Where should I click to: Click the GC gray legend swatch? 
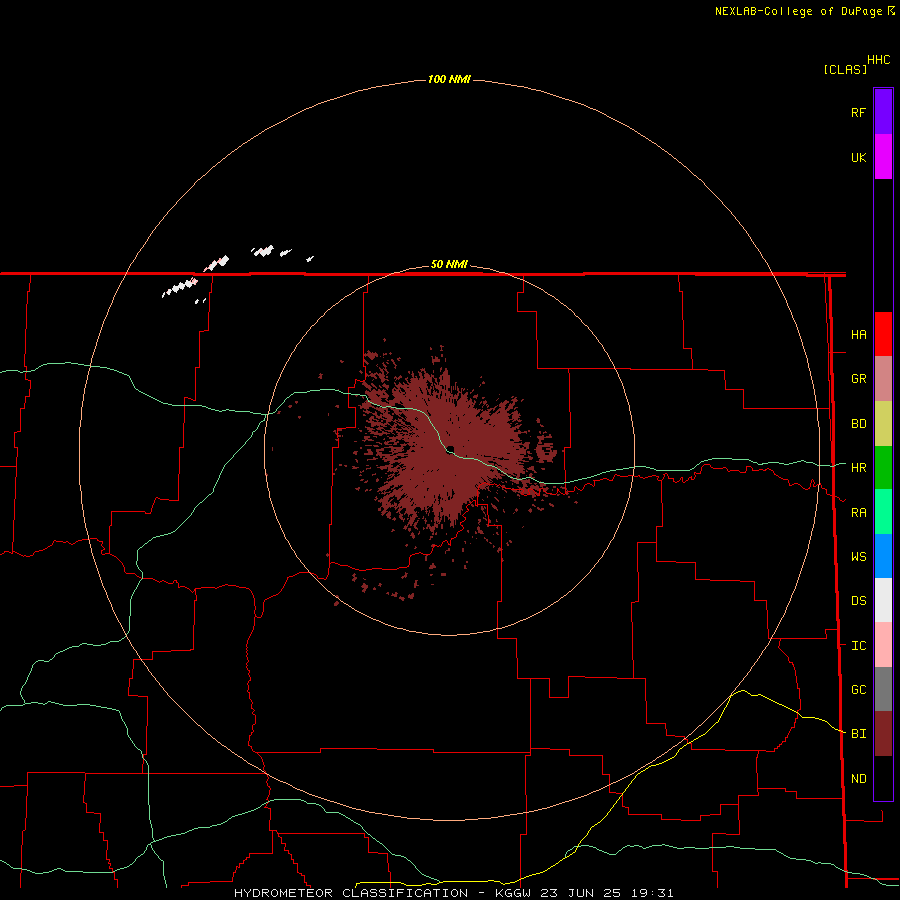(x=883, y=689)
